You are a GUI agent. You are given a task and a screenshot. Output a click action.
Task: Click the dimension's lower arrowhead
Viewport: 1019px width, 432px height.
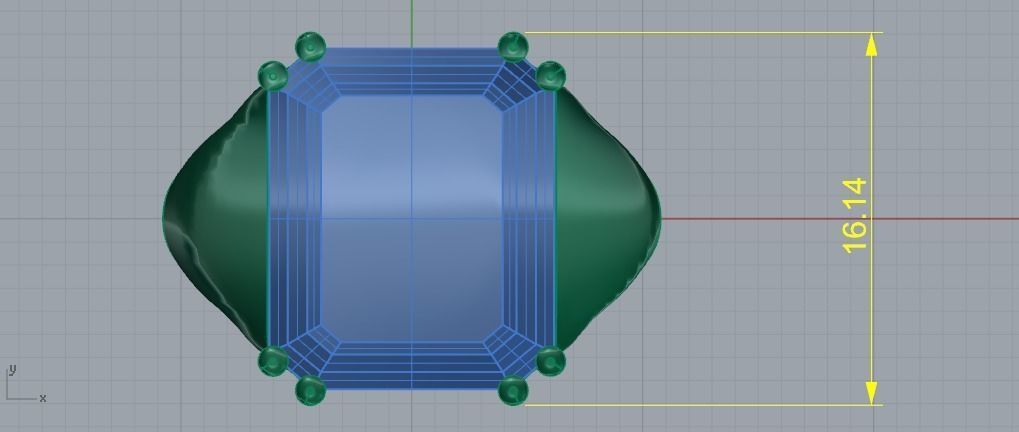point(871,393)
